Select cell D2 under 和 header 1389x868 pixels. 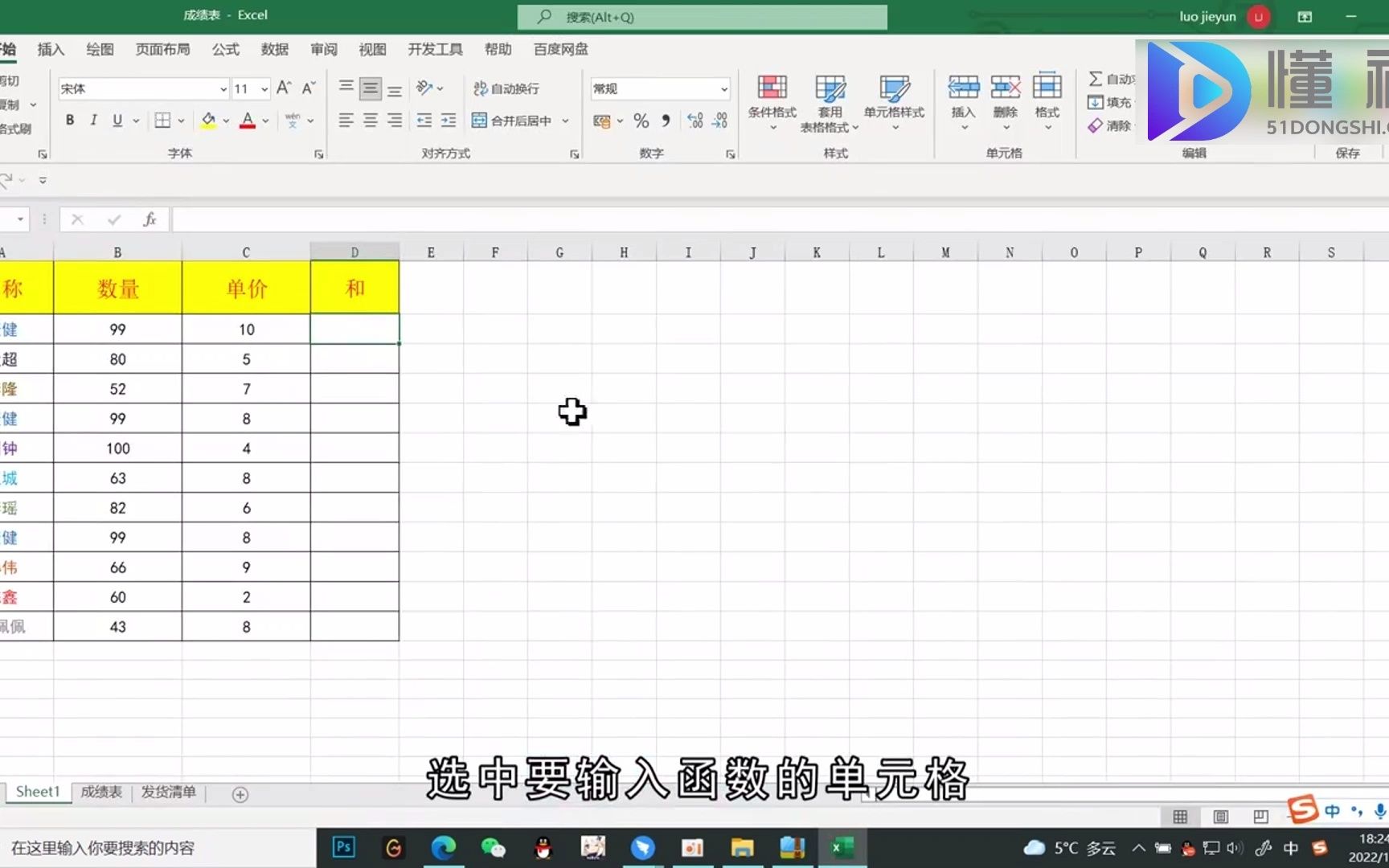point(354,329)
